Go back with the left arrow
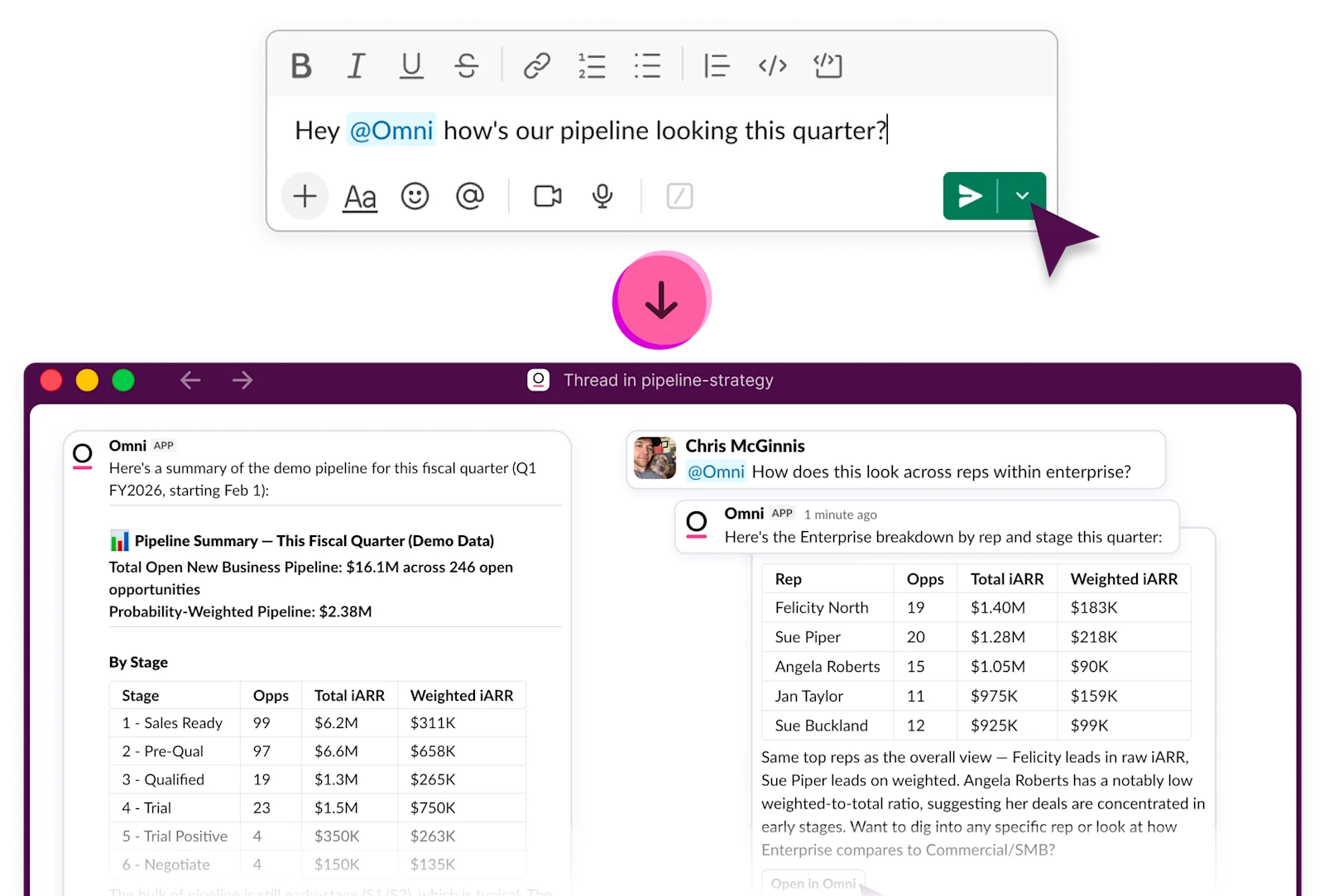Image resolution: width=1324 pixels, height=896 pixels. 190,381
